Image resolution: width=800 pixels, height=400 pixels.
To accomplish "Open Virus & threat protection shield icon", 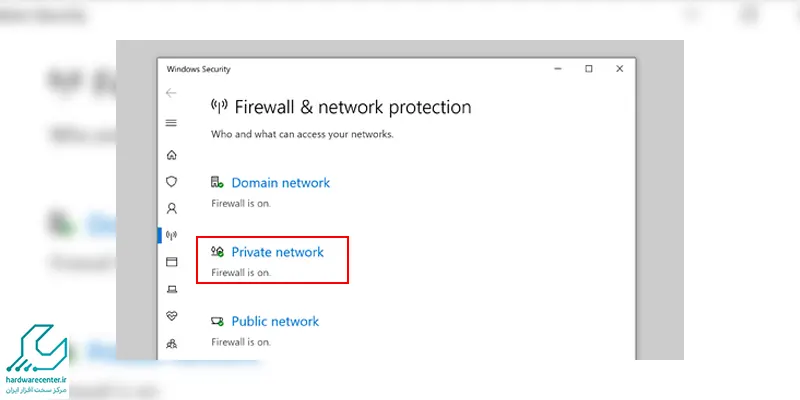I will [x=171, y=182].
